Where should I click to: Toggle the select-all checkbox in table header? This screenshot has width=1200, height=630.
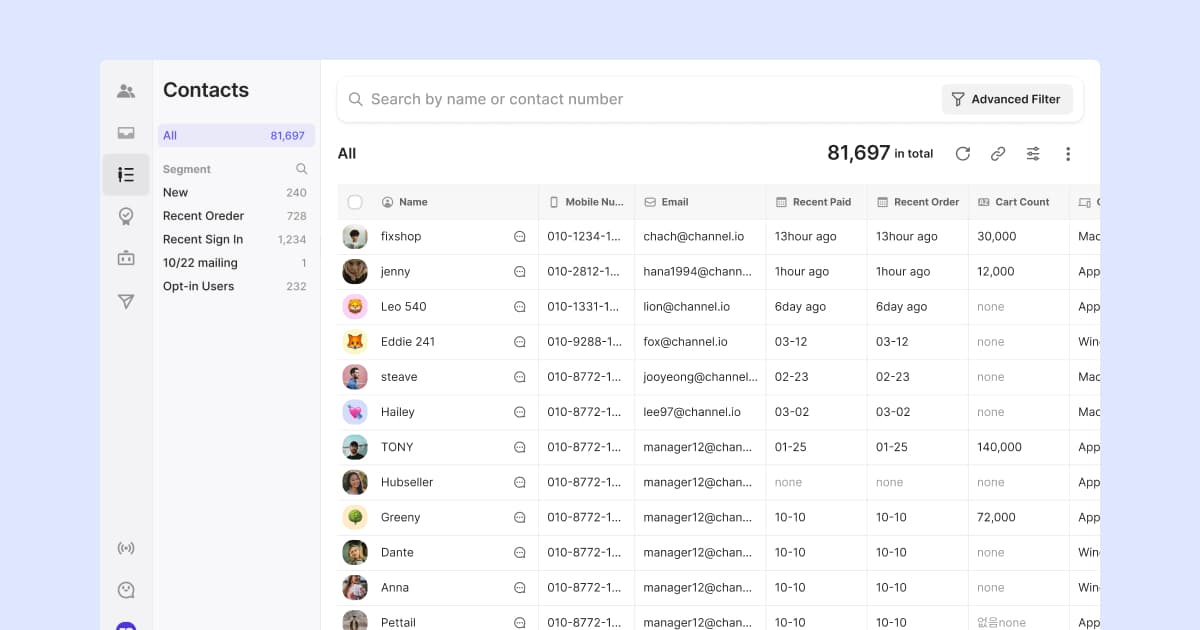point(355,201)
